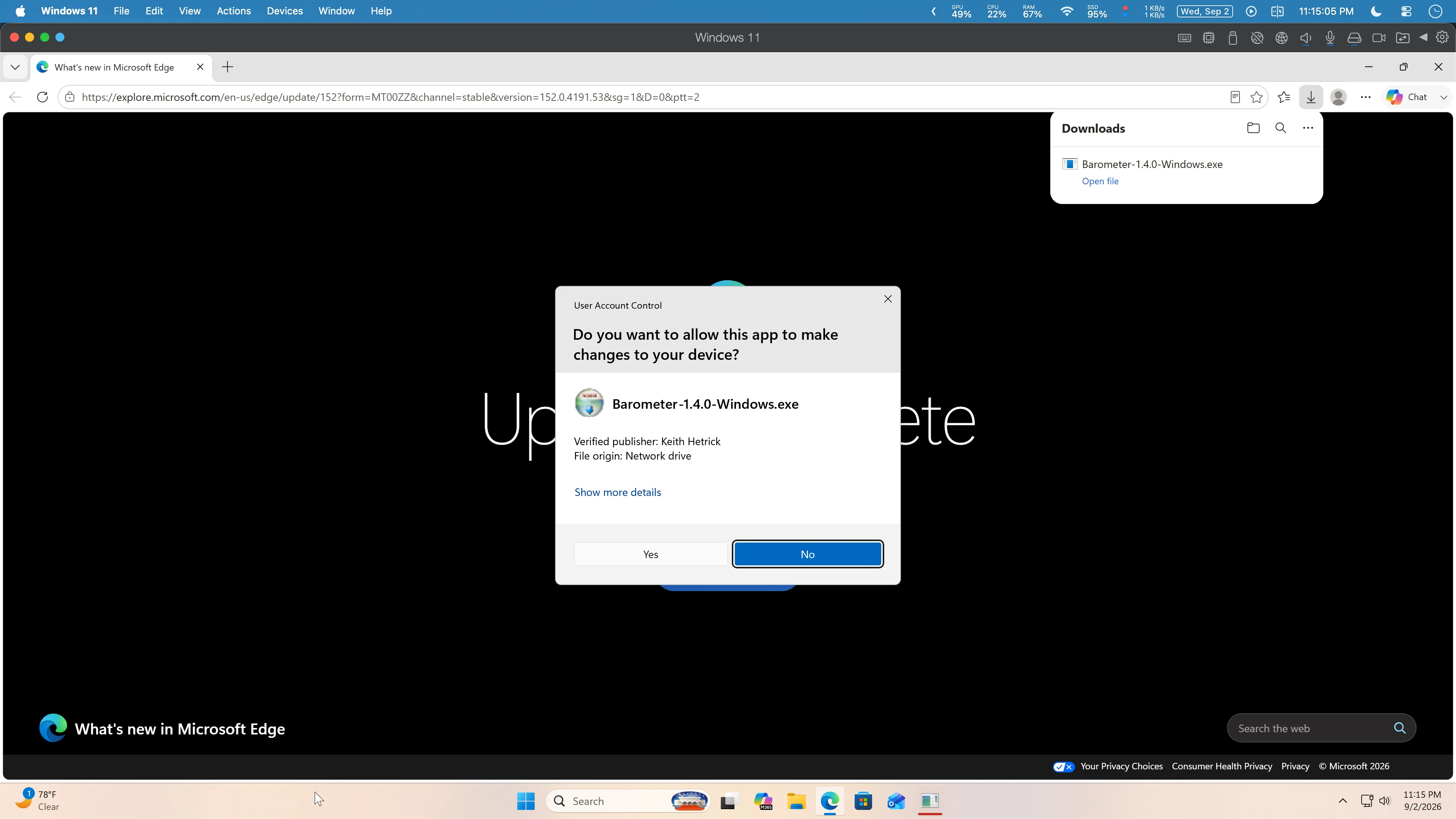Open a new tab with plus button

pos(227,67)
